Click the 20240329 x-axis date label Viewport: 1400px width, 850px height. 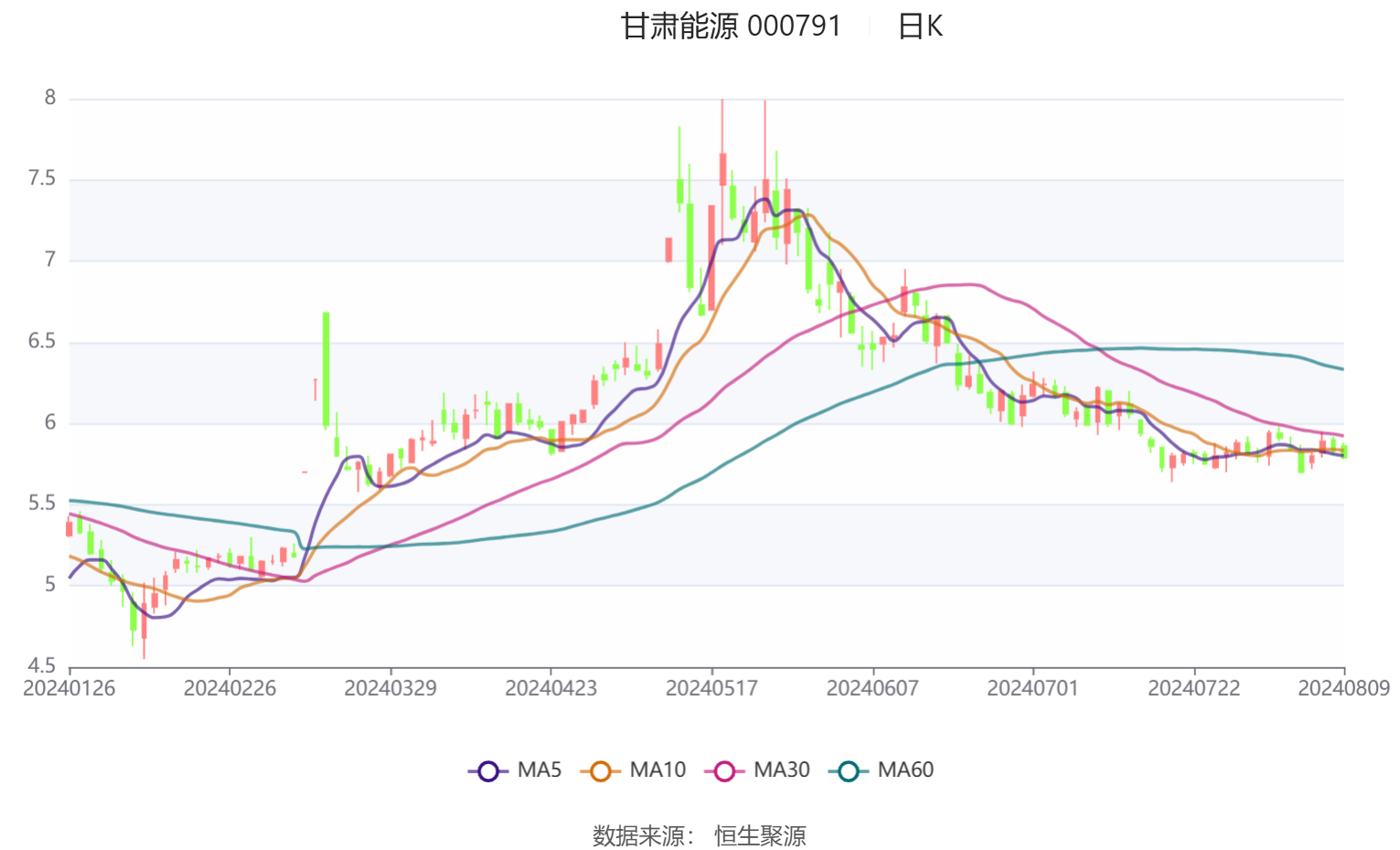coord(390,688)
